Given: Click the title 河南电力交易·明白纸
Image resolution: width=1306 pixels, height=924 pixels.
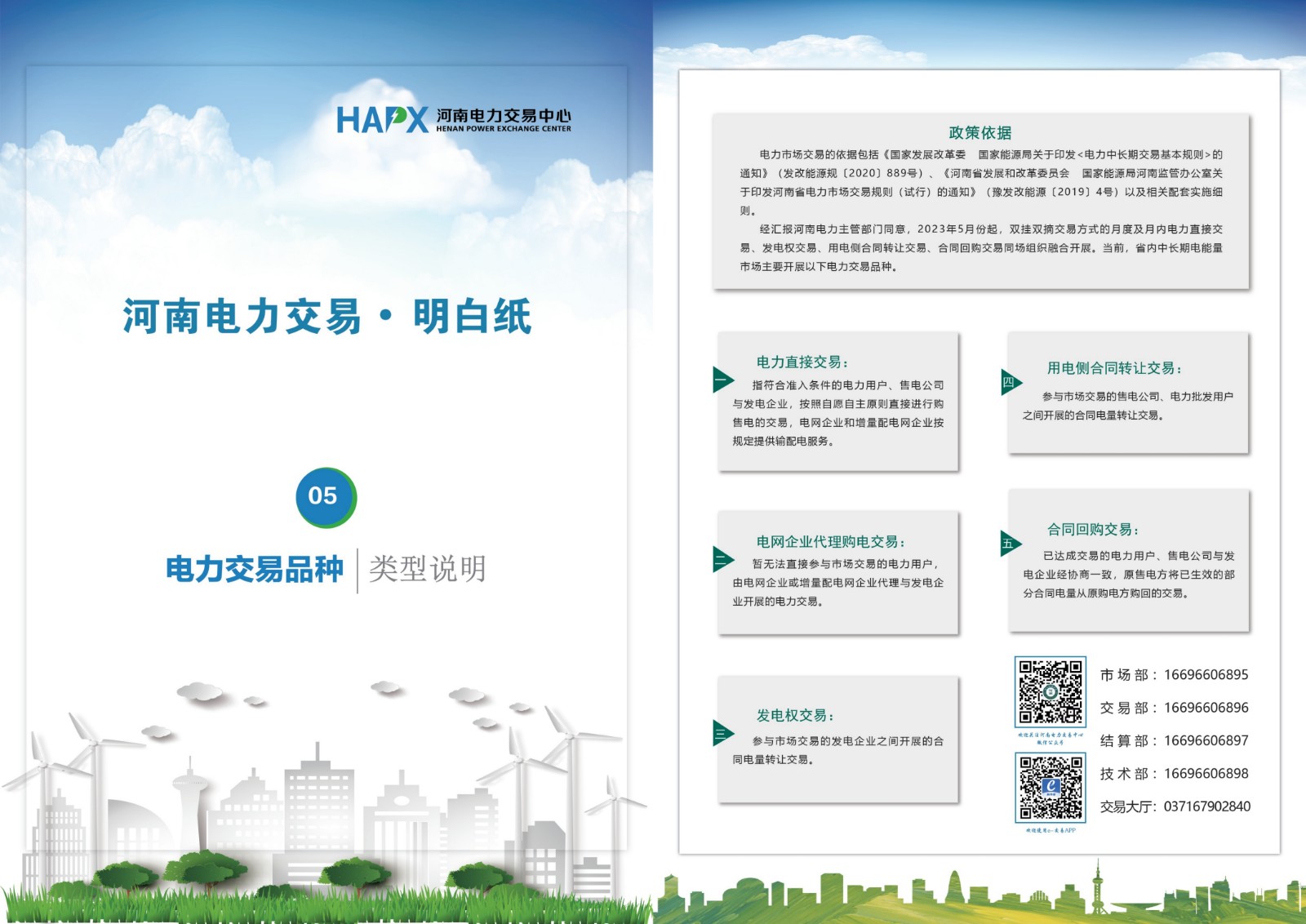Looking at the screenshot, I should point(326,317).
